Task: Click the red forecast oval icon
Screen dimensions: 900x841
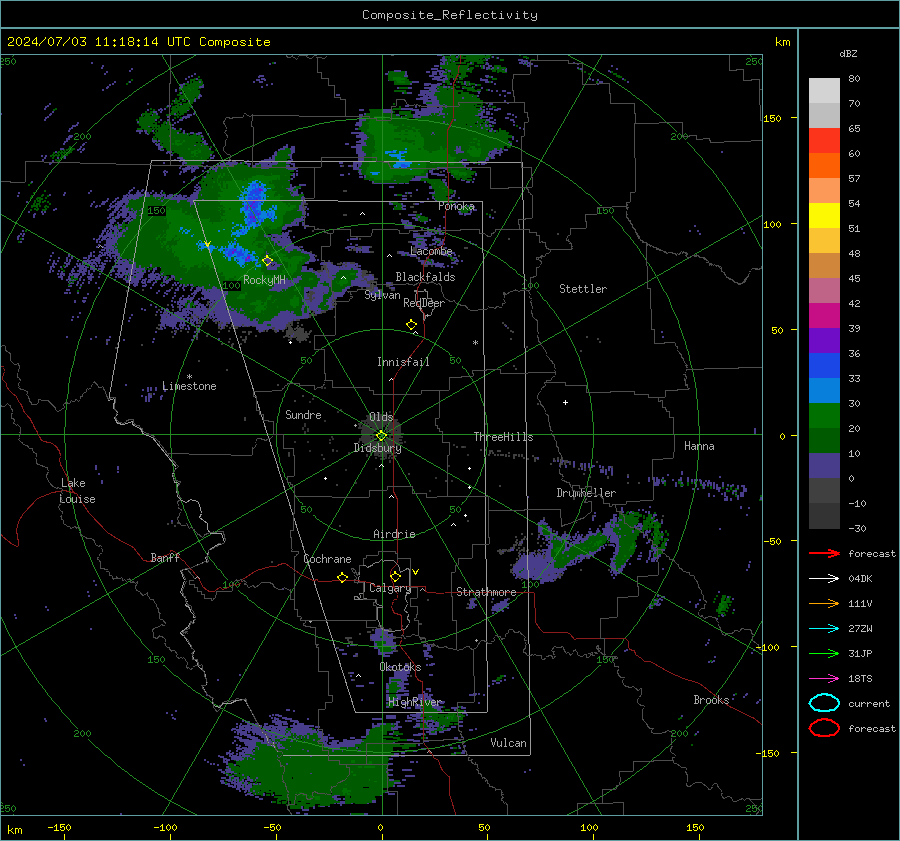Action: pyautogui.click(x=824, y=728)
